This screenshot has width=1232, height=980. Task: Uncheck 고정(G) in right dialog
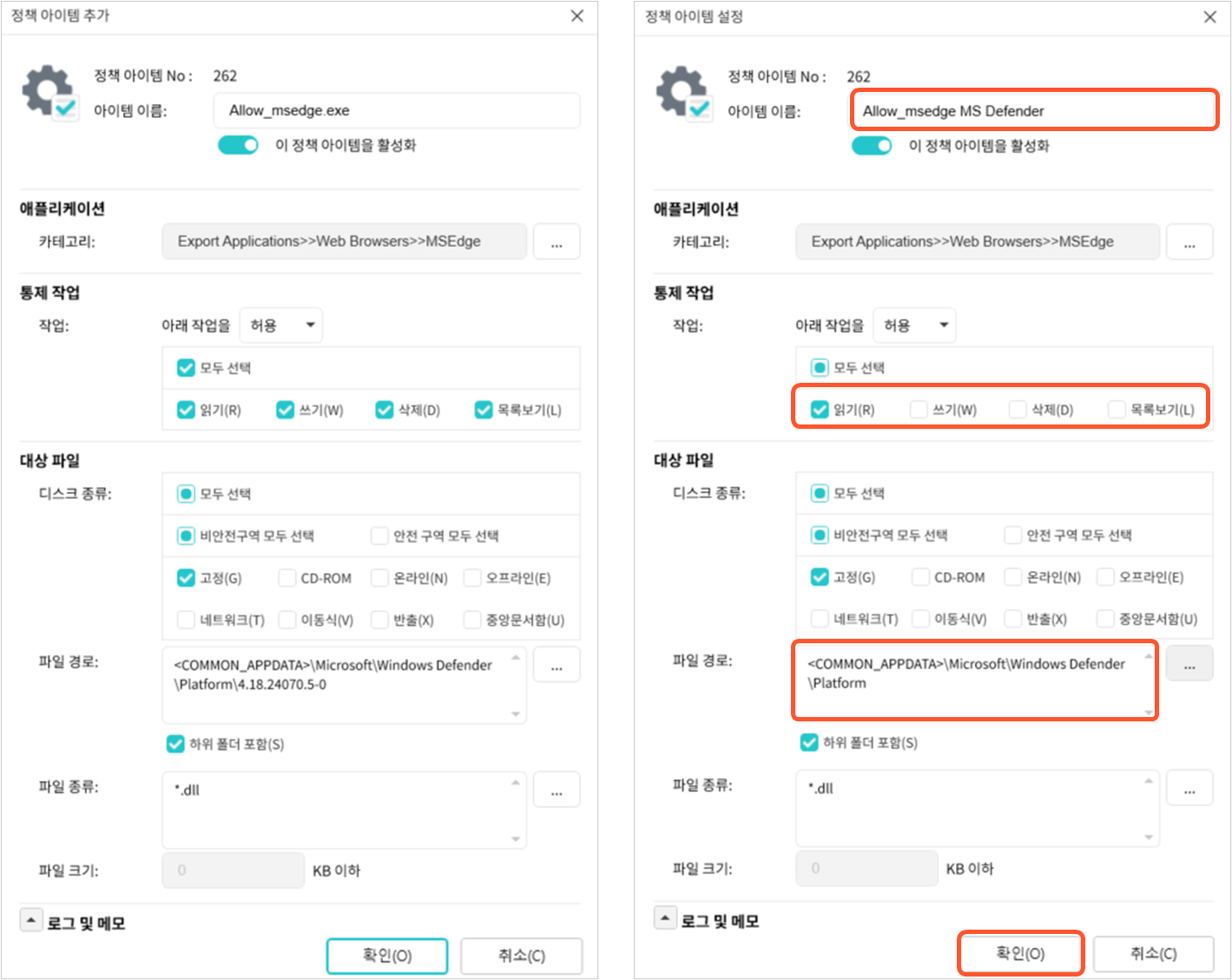[820, 576]
